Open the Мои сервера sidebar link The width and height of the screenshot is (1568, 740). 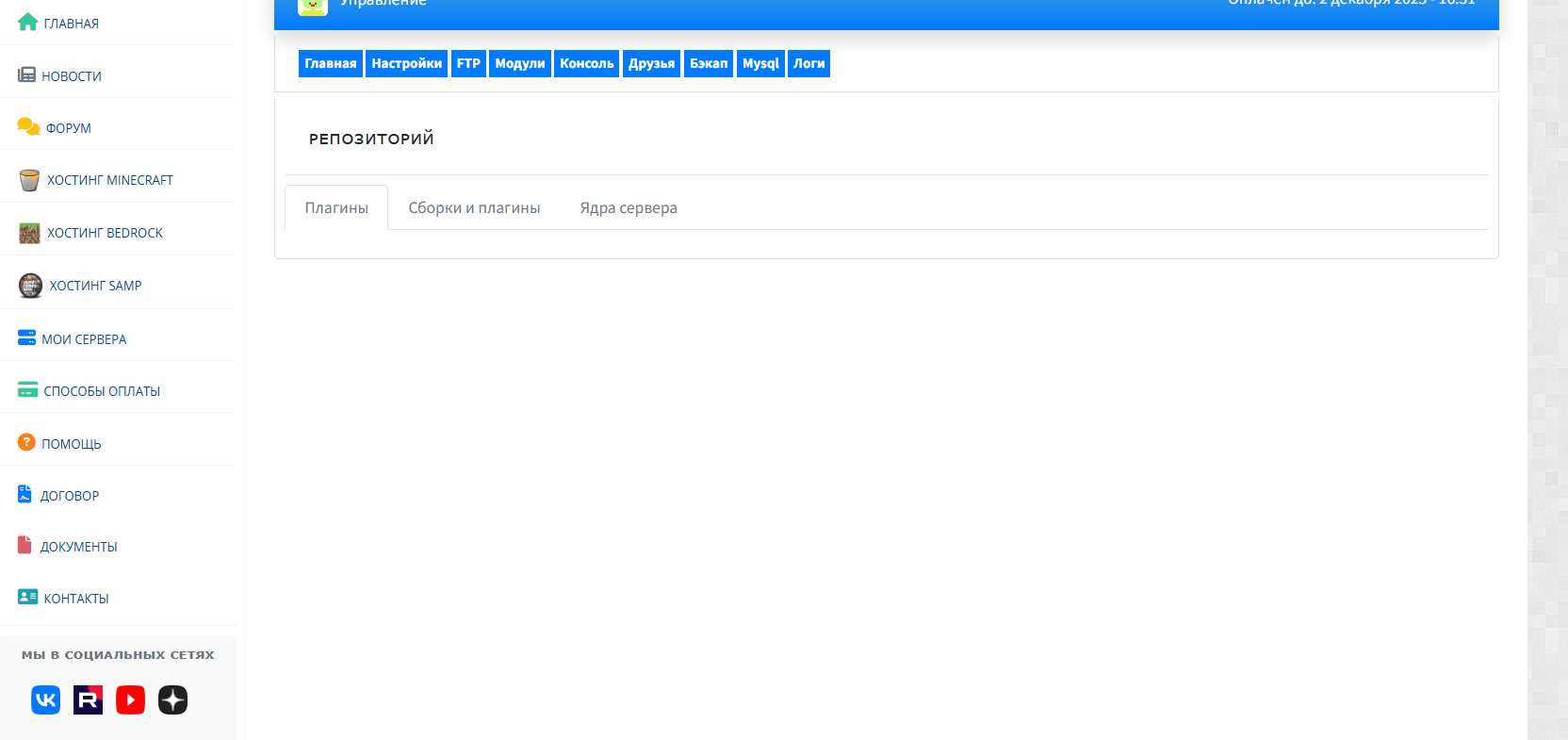84,339
